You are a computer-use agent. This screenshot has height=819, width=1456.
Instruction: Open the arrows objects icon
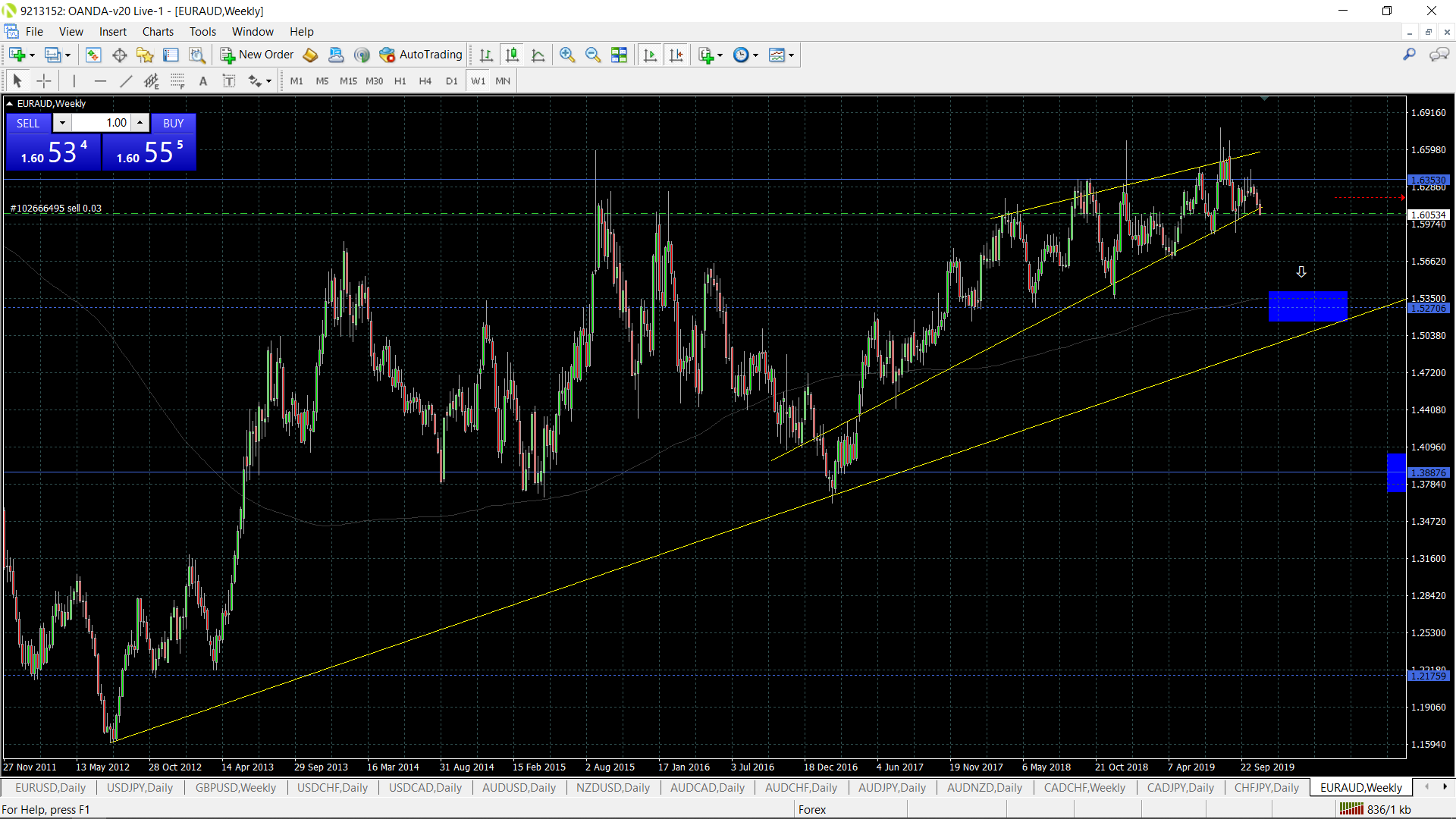pos(255,80)
